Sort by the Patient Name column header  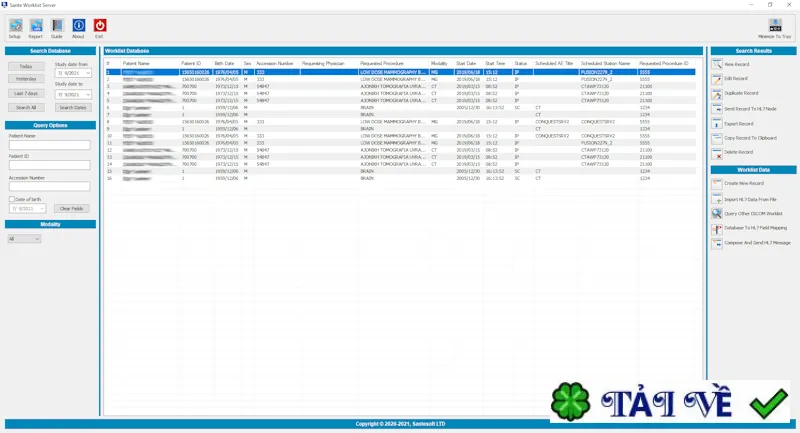tap(136, 63)
